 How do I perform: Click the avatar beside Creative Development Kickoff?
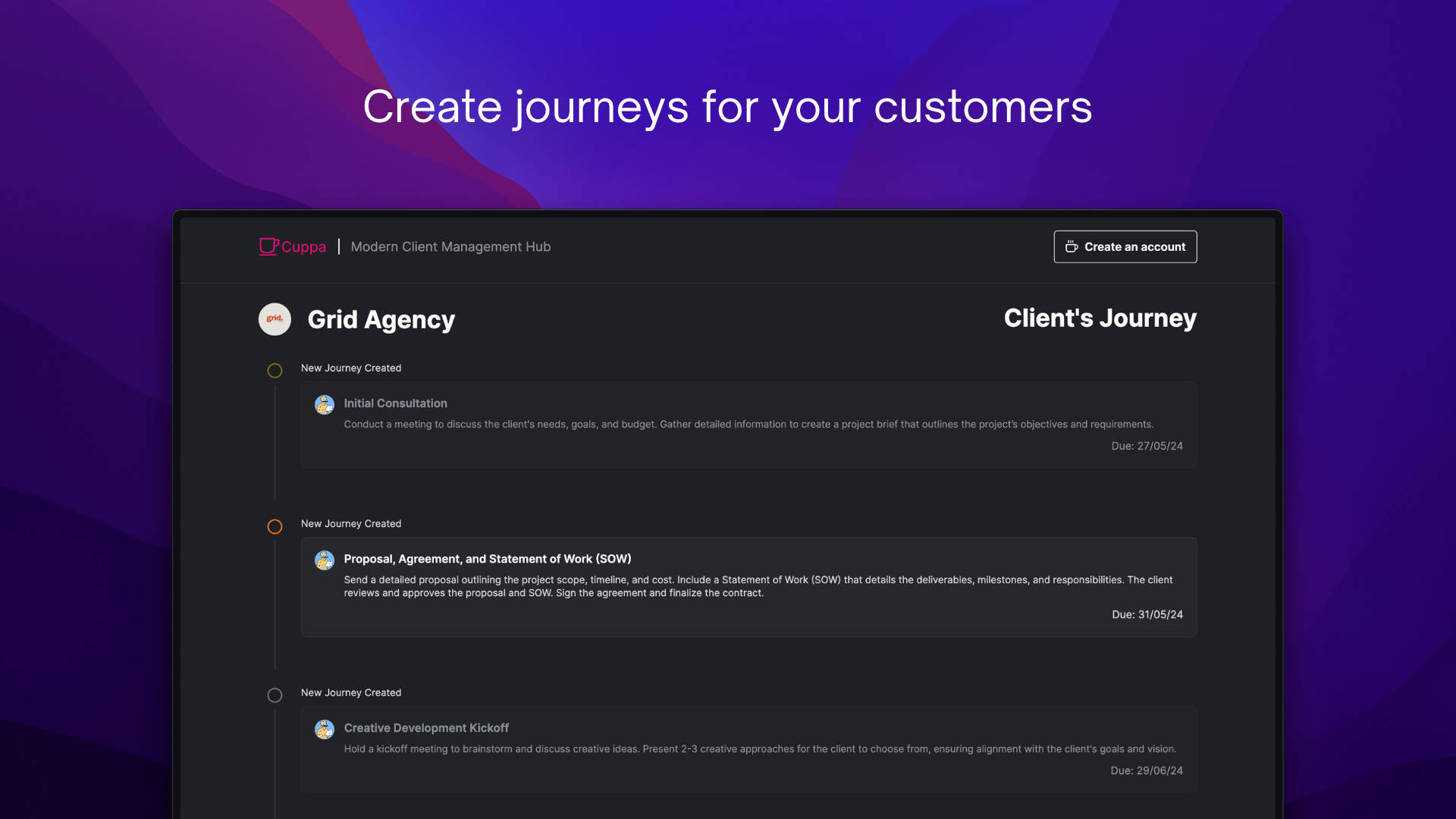coord(325,730)
